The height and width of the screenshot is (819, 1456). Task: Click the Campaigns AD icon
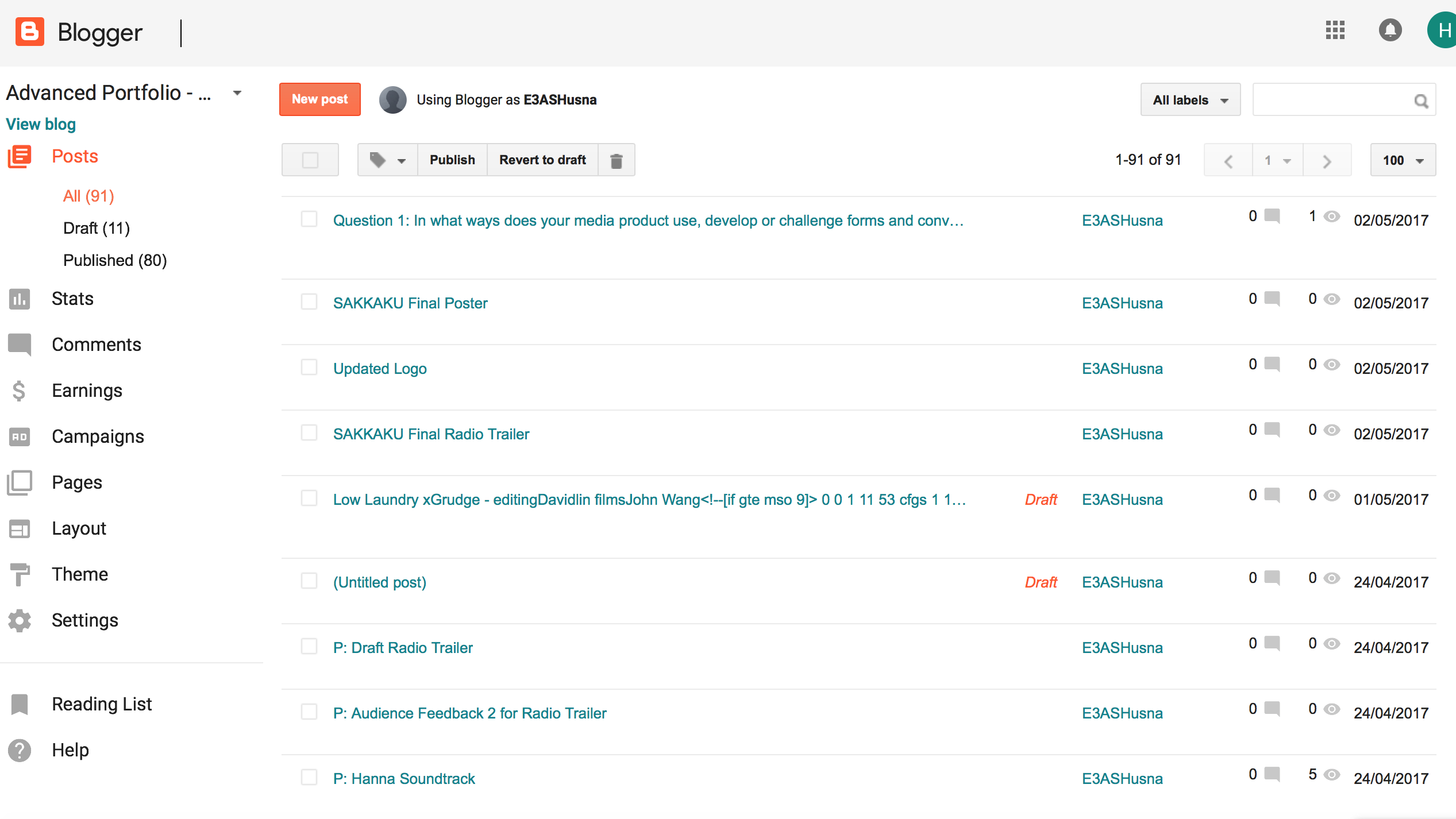coord(20,436)
